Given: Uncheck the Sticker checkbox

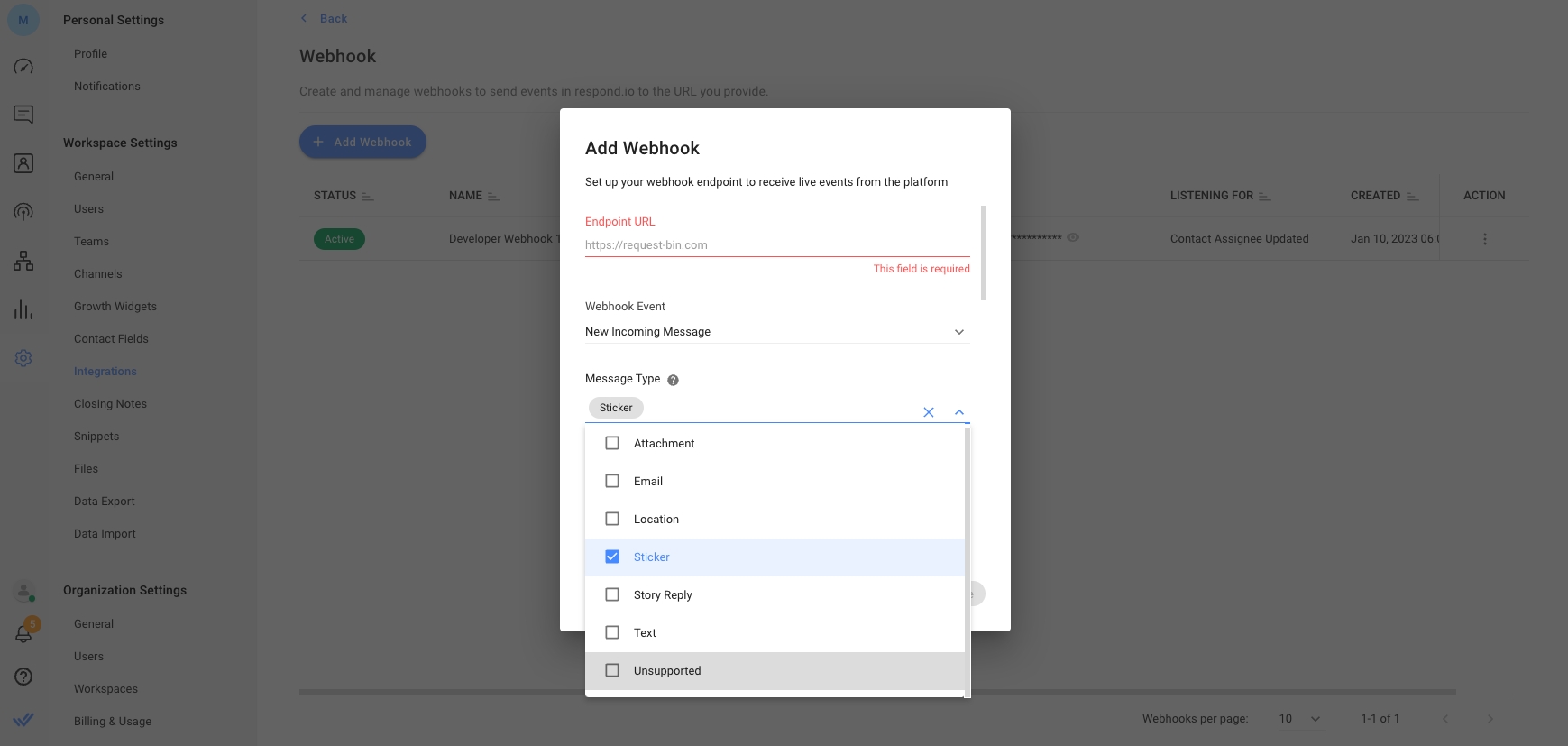Looking at the screenshot, I should tap(612, 557).
